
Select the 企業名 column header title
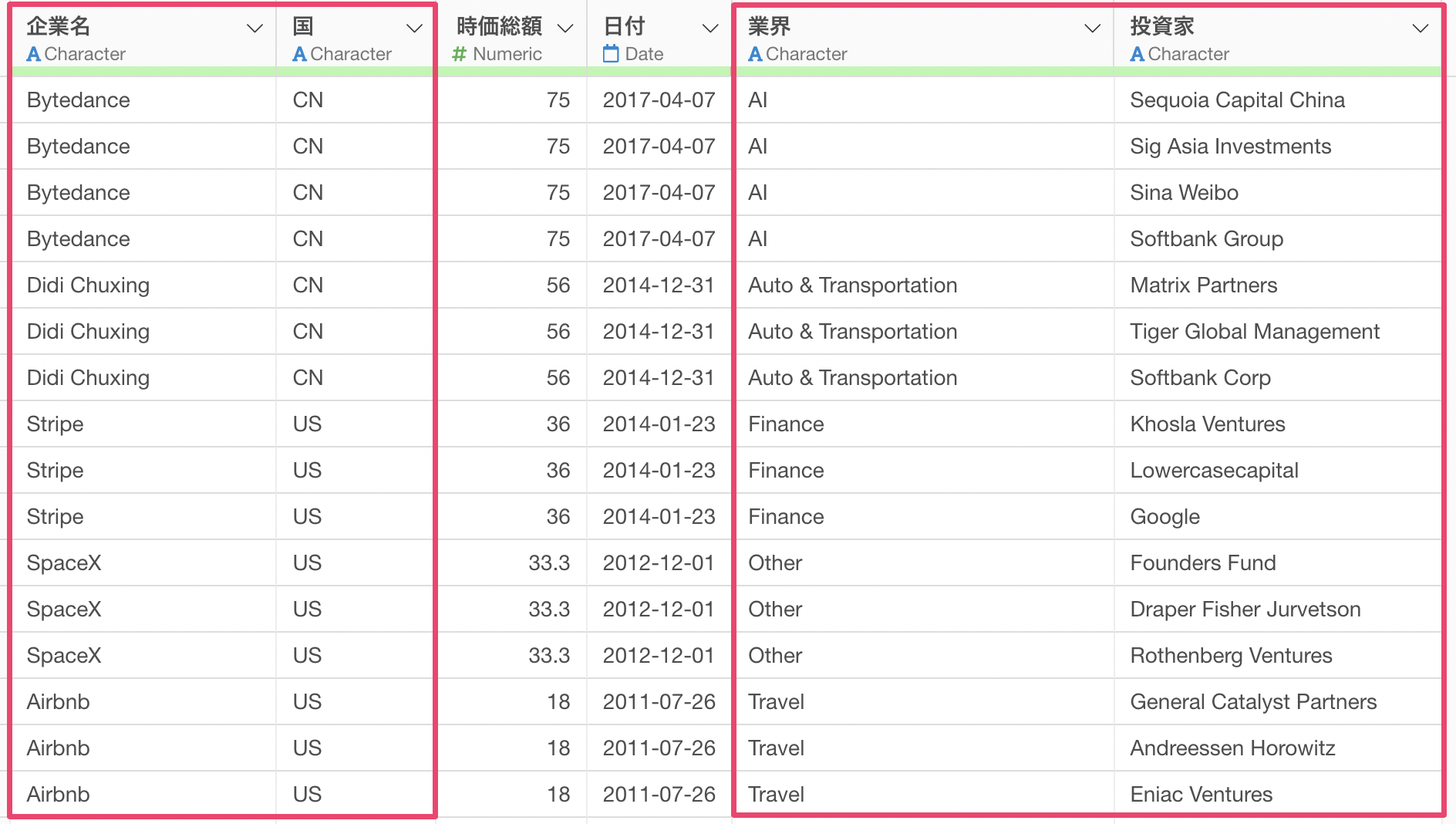coord(59,26)
